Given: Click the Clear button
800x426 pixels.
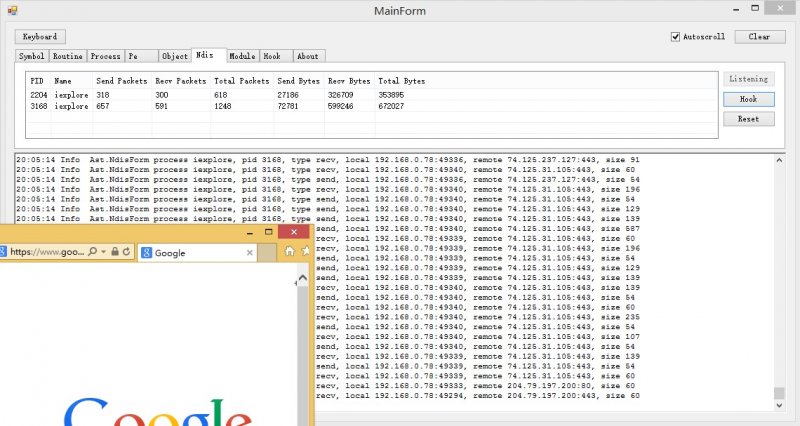Looking at the screenshot, I should tap(760, 37).
